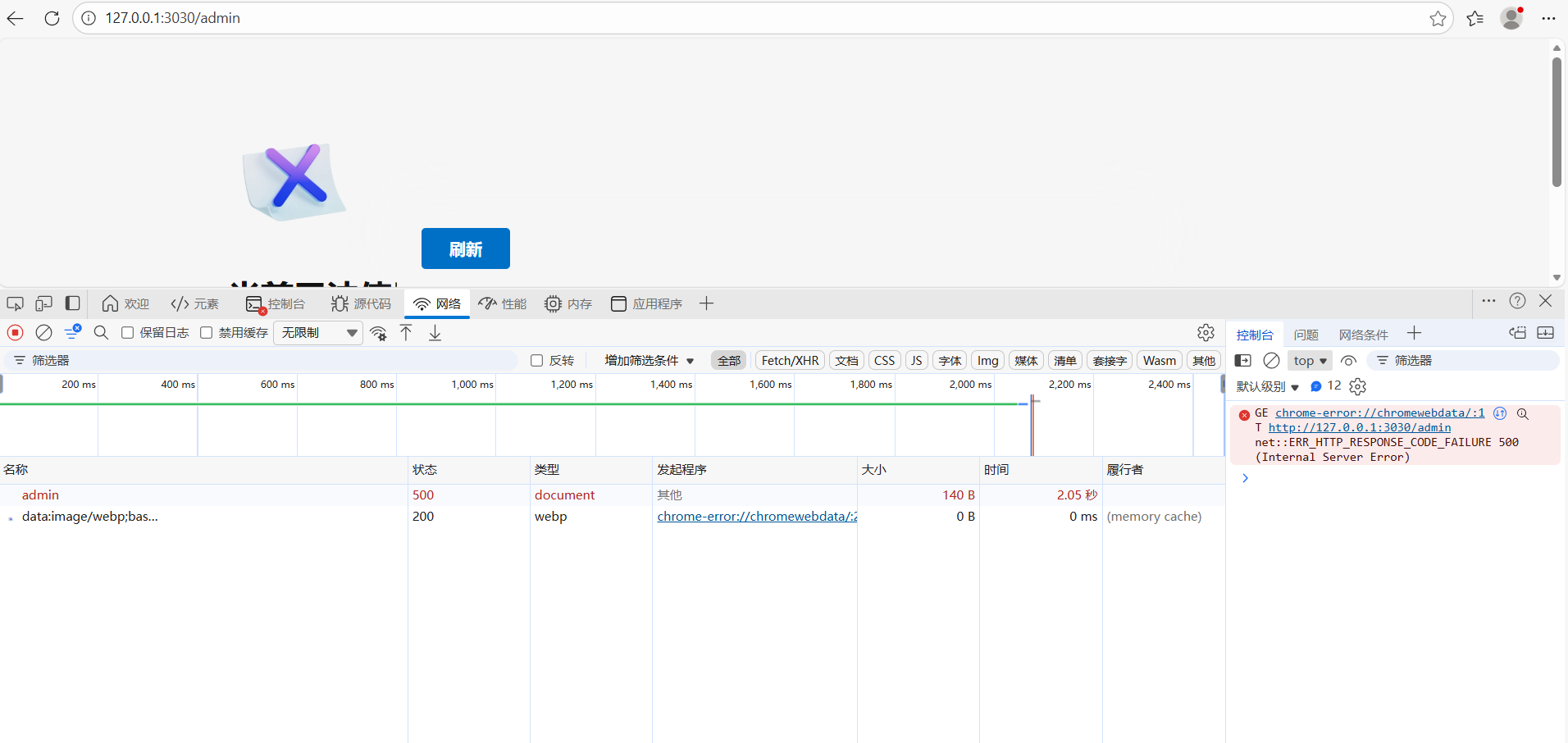Screen dimensions: 1568x743
Task: Open network request search
Action: coord(101,332)
